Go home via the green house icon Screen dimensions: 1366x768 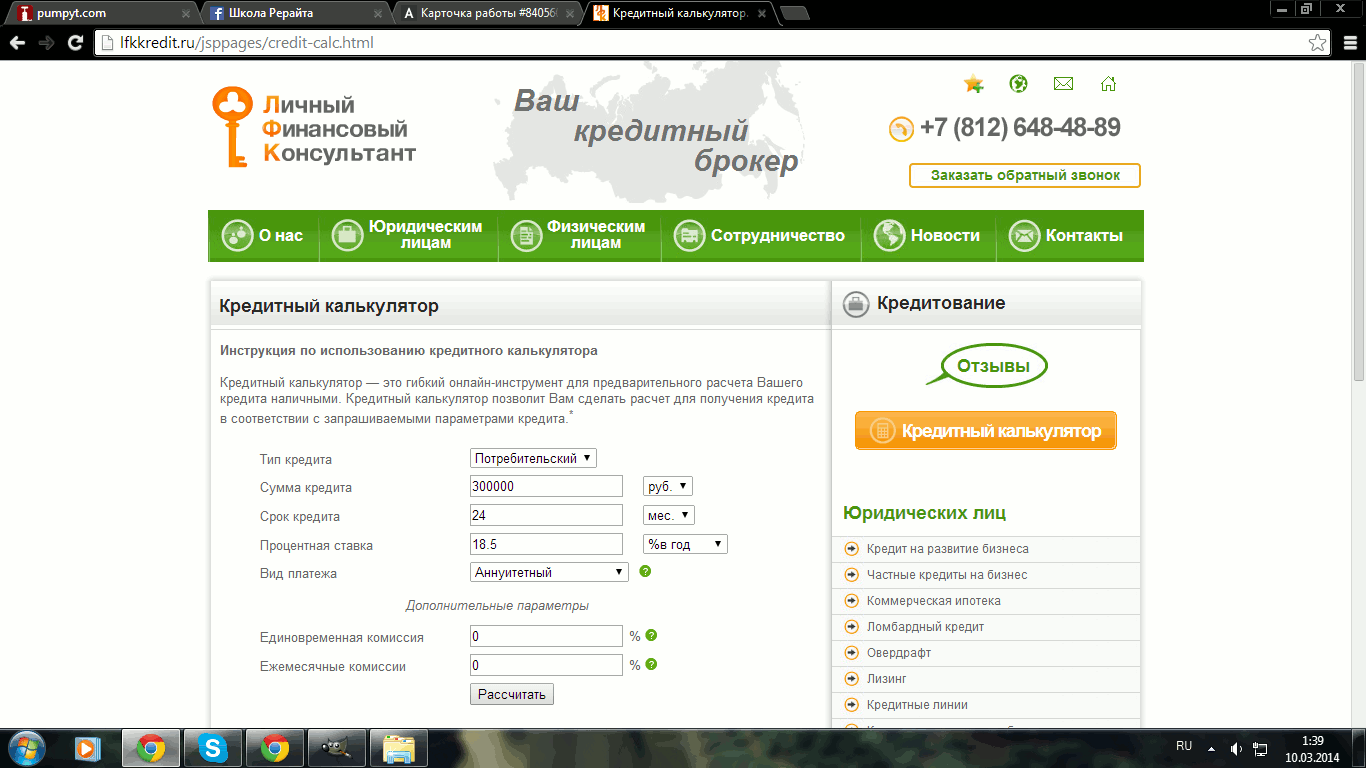pos(1108,84)
